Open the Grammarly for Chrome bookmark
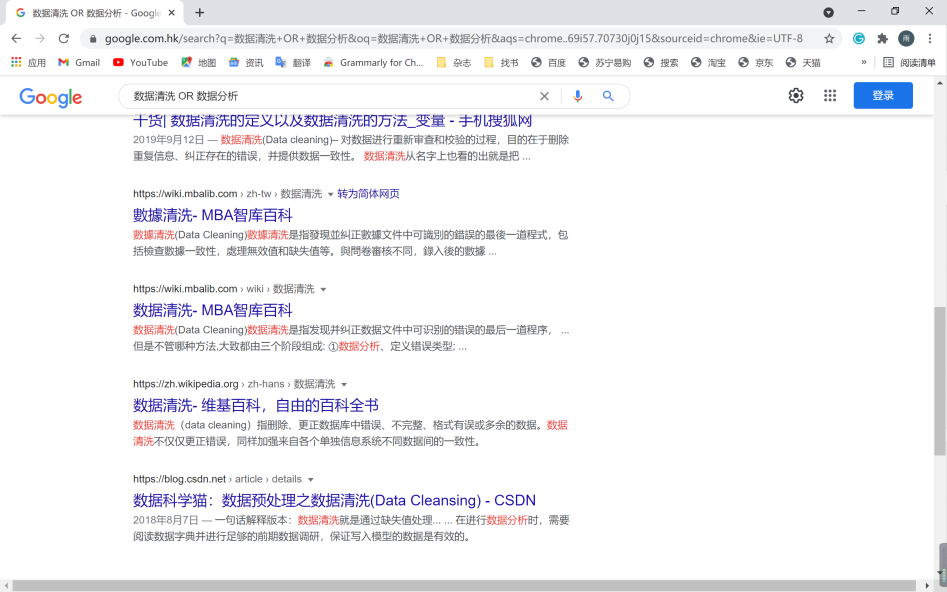 pos(373,62)
